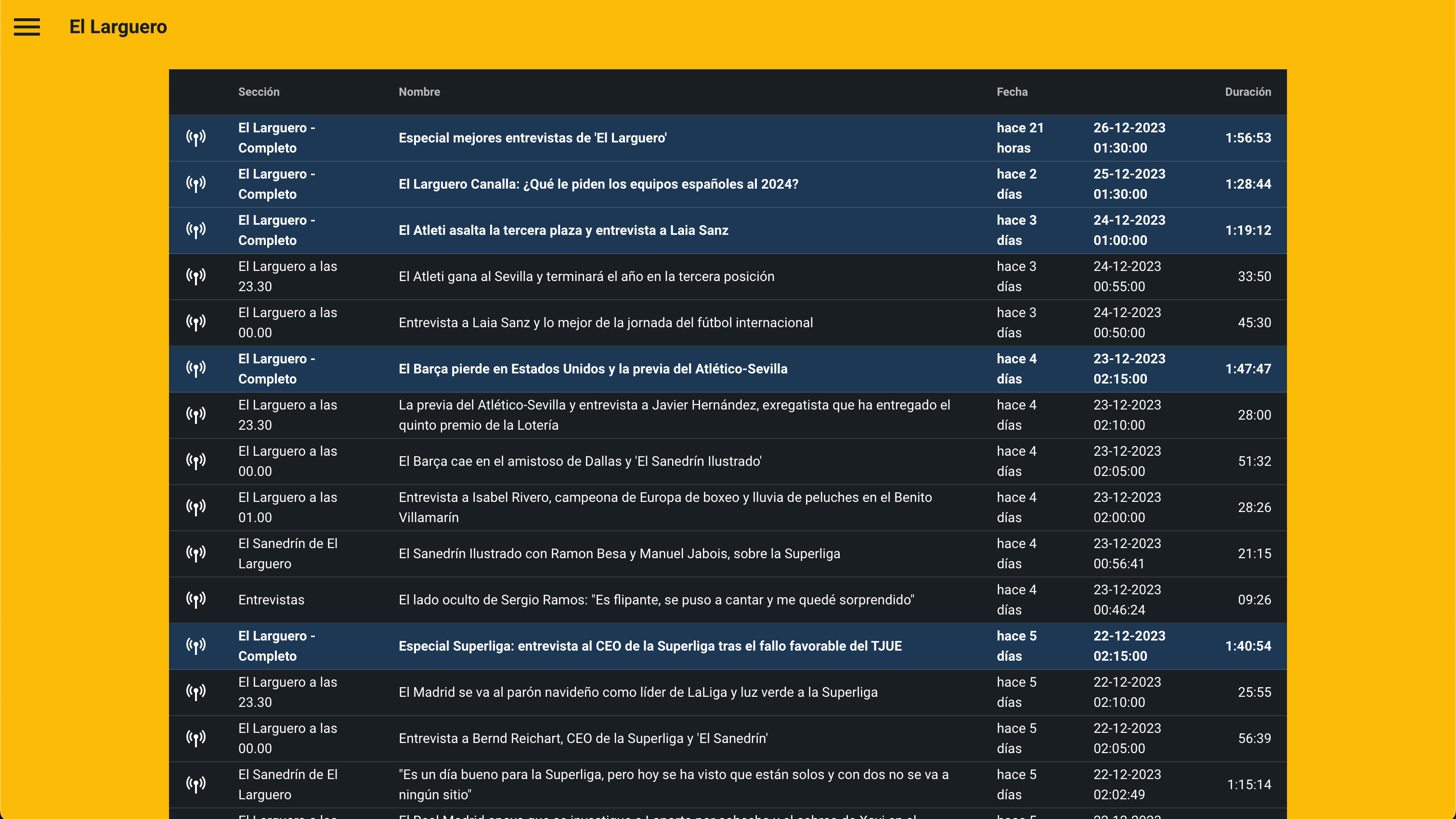Sort table by Sección column header
This screenshot has height=819, width=1456.
pos(258,91)
